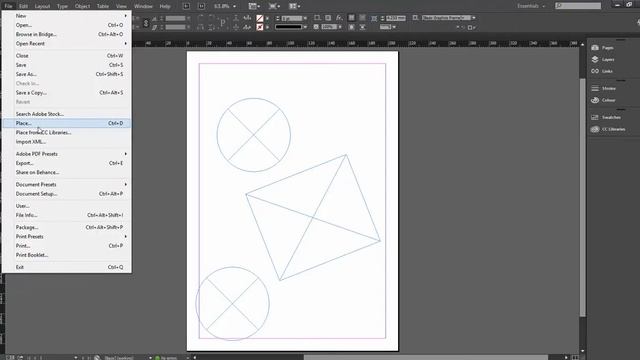This screenshot has height=360, width=640.
Task: Open the Help menu
Action: 165,6
